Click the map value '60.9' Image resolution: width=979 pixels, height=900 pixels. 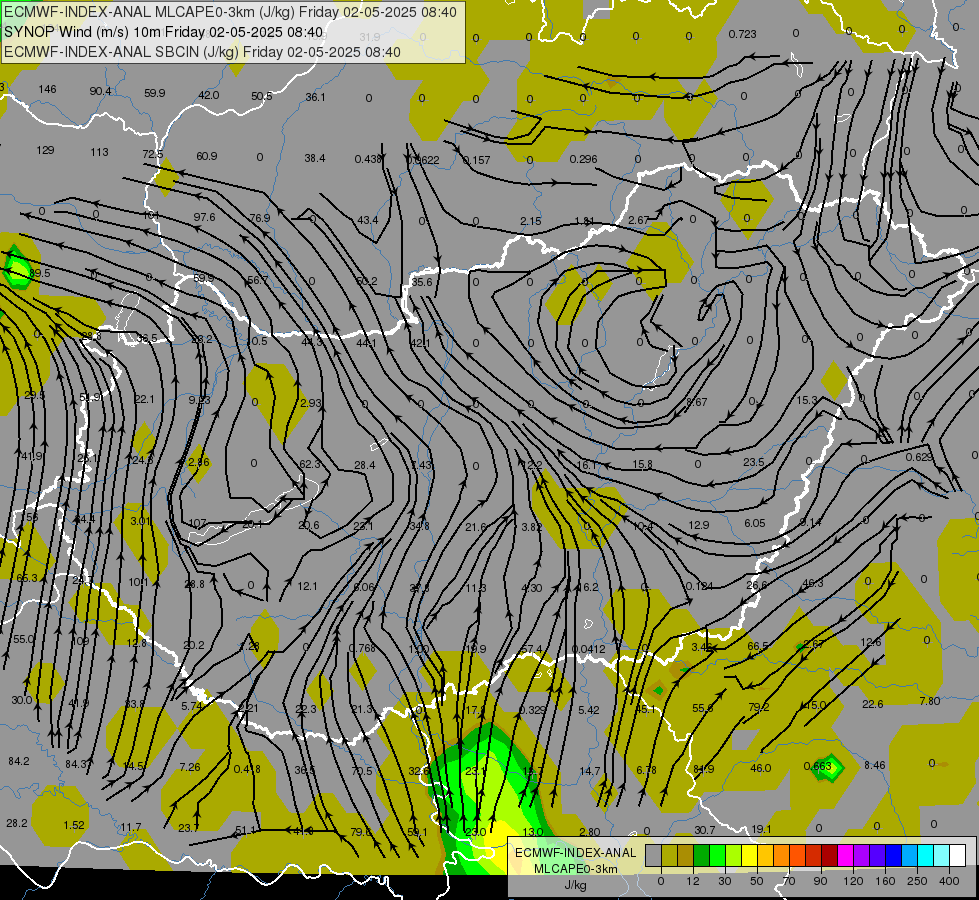[207, 156]
